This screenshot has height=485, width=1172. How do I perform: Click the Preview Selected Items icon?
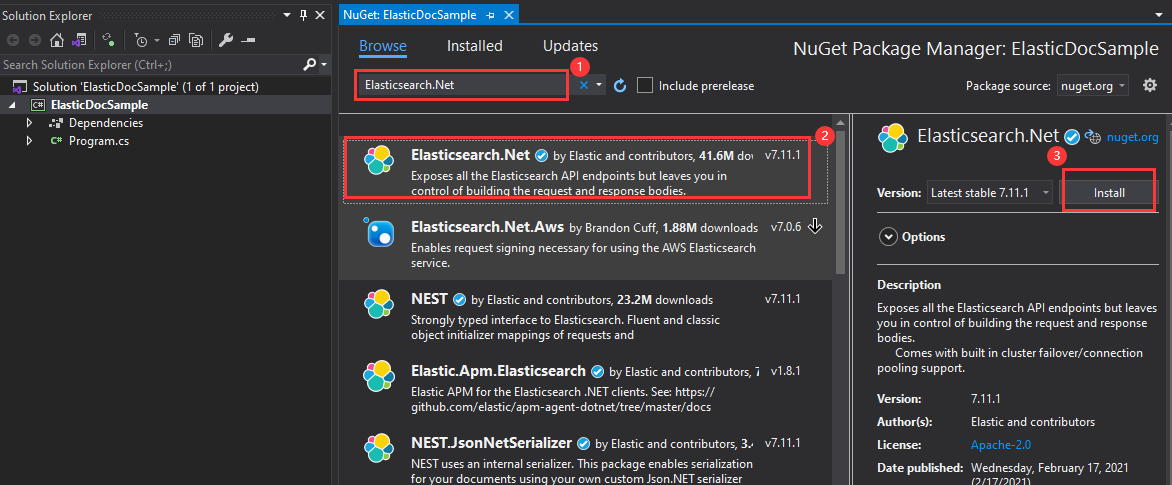point(248,40)
